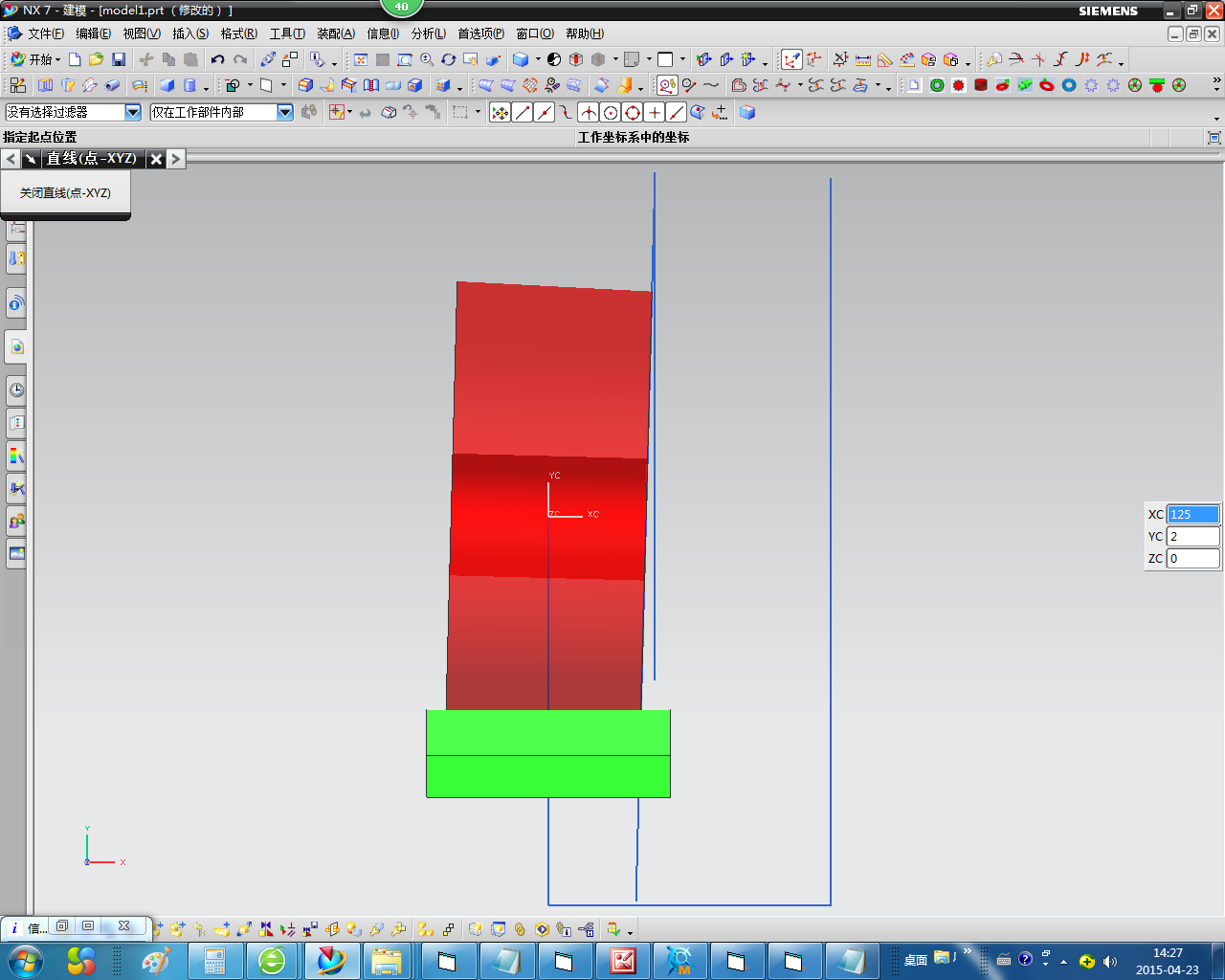
Task: Open the 插入(S) Insert menu
Action: tap(190, 33)
